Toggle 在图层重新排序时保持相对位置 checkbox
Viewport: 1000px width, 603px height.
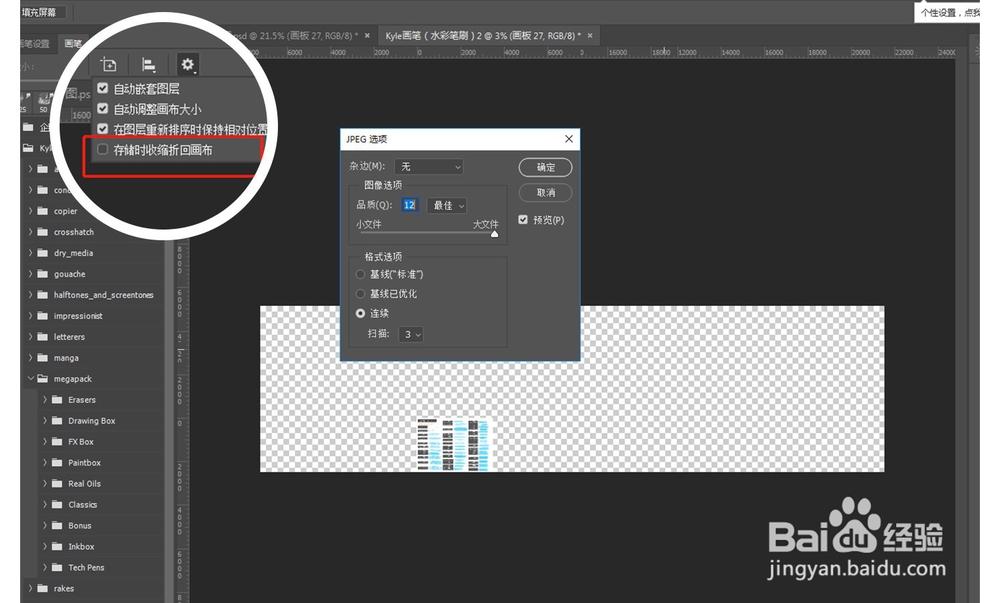(103, 129)
